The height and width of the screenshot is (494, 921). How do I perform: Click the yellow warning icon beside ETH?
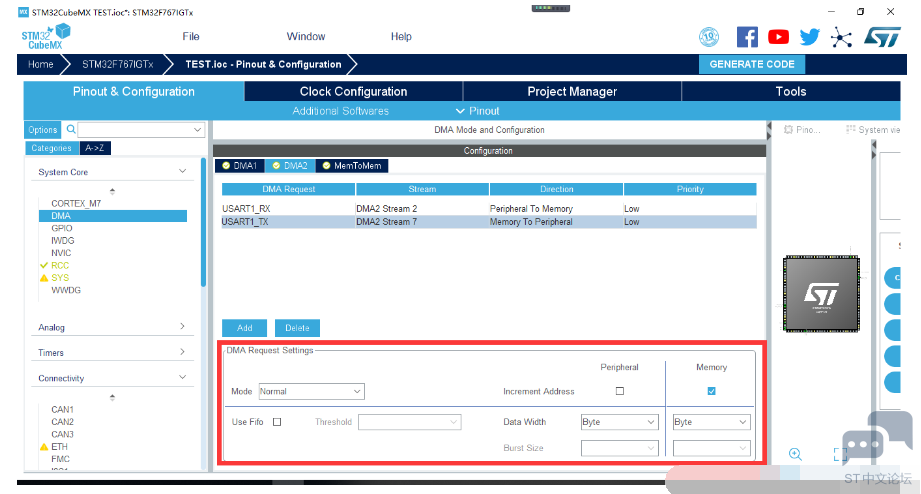click(44, 447)
